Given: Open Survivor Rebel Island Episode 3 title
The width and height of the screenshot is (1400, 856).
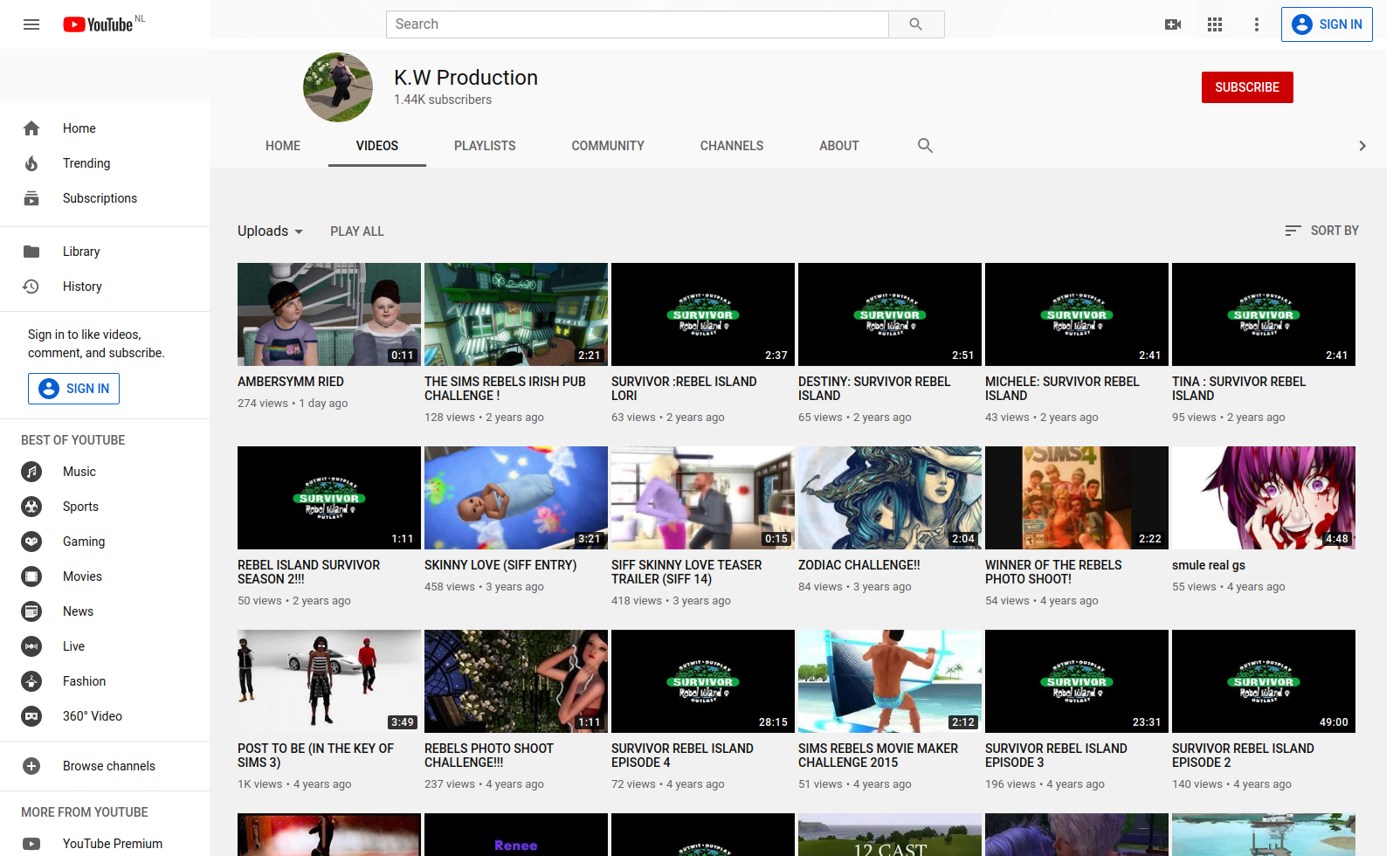Looking at the screenshot, I should [1056, 756].
